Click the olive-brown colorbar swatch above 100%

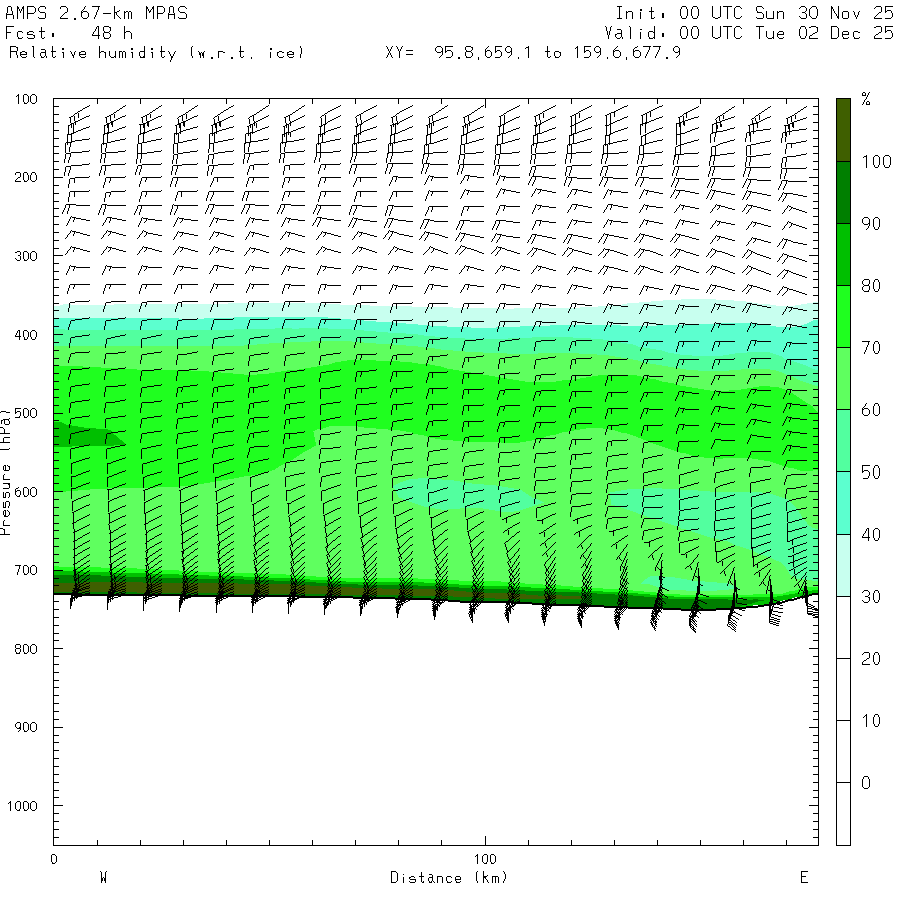coord(843,130)
